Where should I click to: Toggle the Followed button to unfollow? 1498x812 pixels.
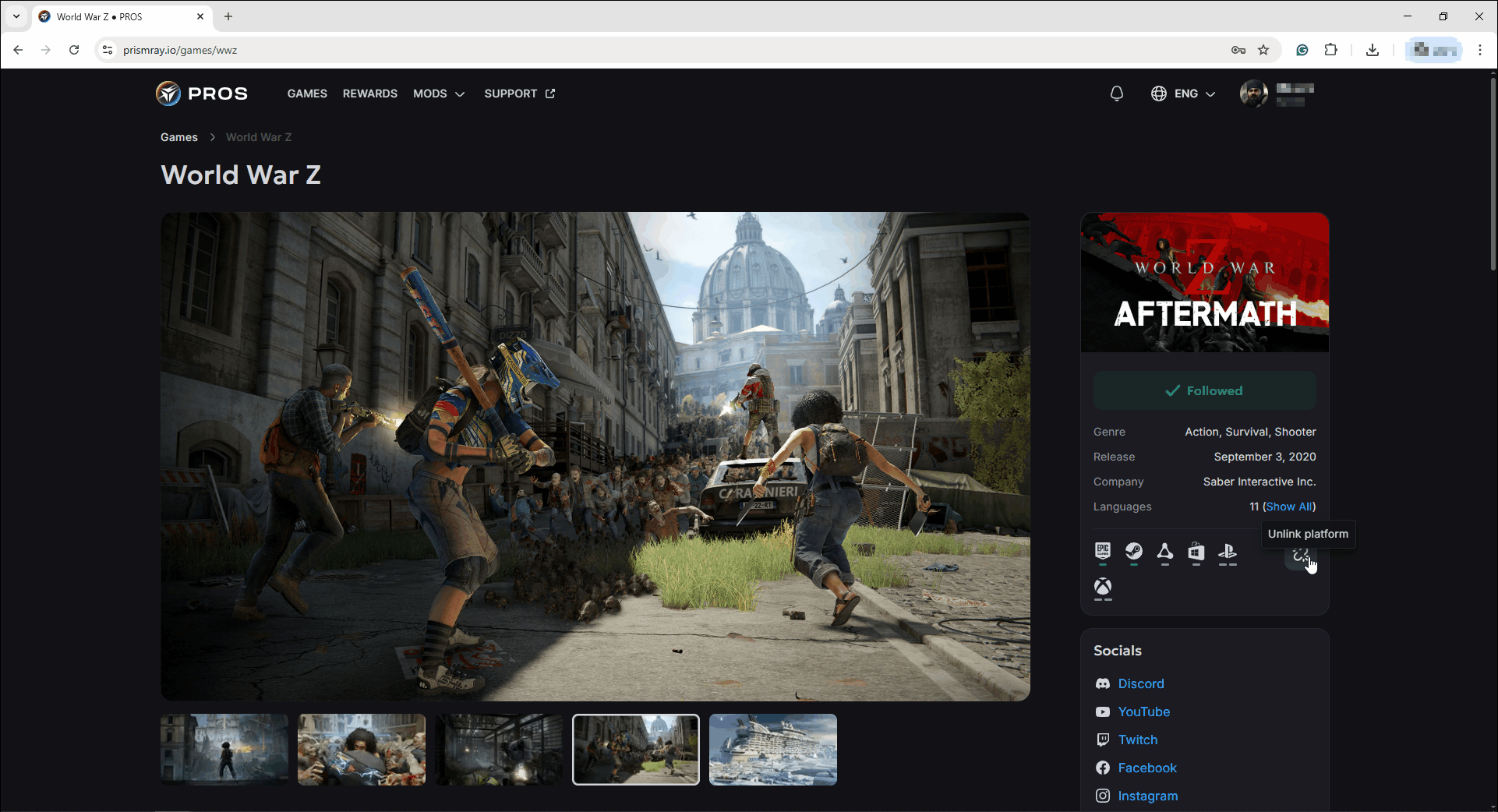point(1204,390)
